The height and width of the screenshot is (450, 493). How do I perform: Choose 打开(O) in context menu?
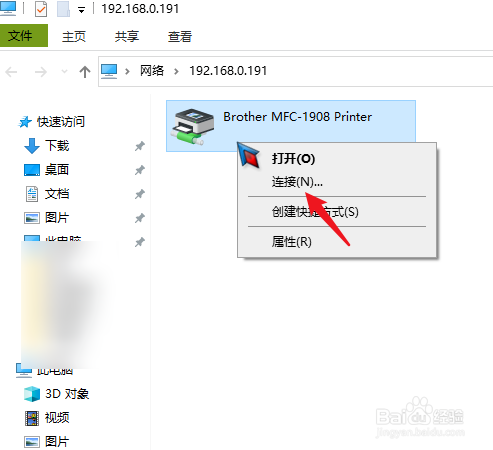tap(293, 159)
